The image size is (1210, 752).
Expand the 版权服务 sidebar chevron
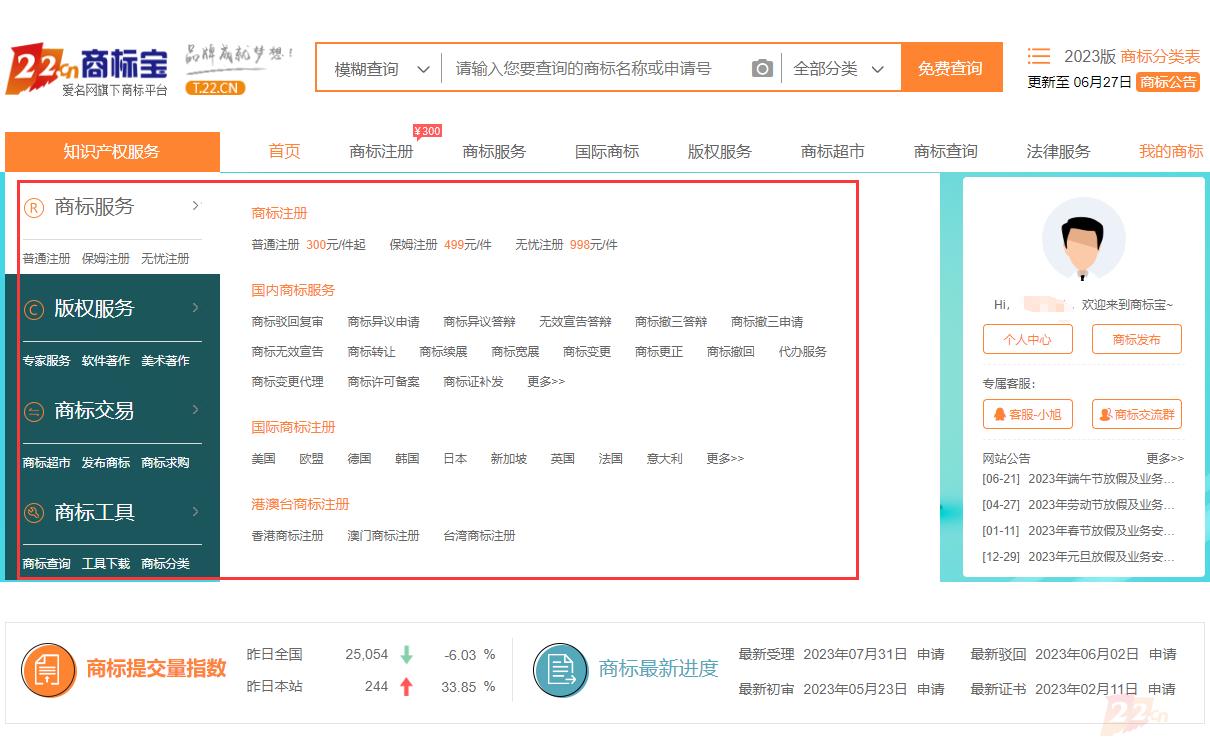click(195, 308)
